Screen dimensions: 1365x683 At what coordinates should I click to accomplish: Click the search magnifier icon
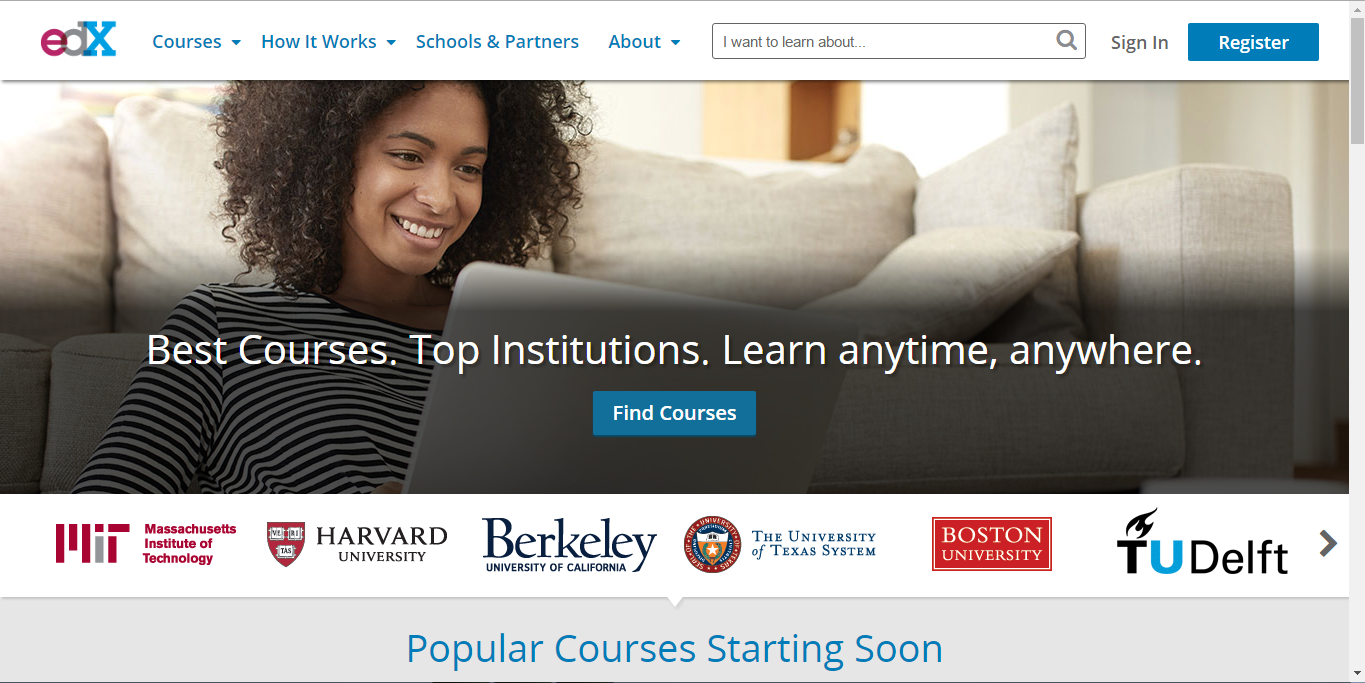click(1067, 41)
